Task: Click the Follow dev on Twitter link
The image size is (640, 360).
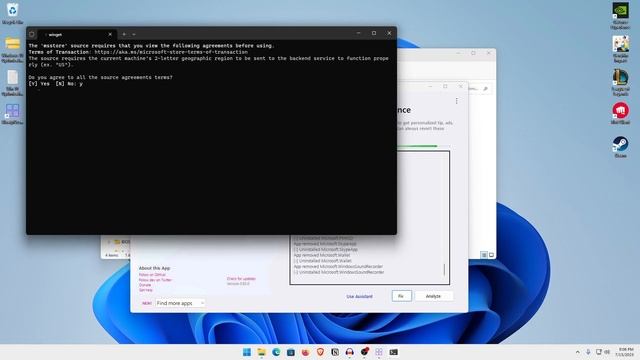Action: click(x=155, y=280)
